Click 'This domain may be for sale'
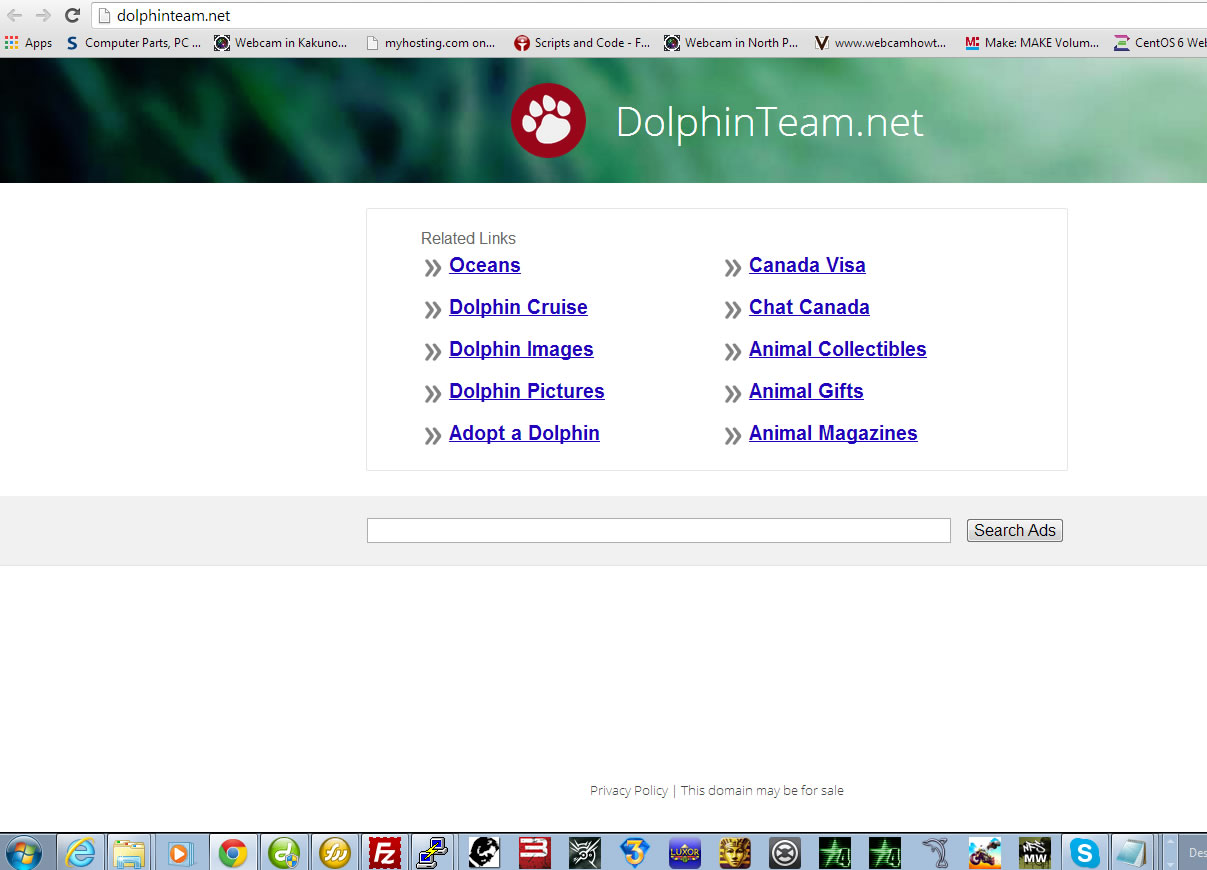The image size is (1207, 870). (762, 790)
